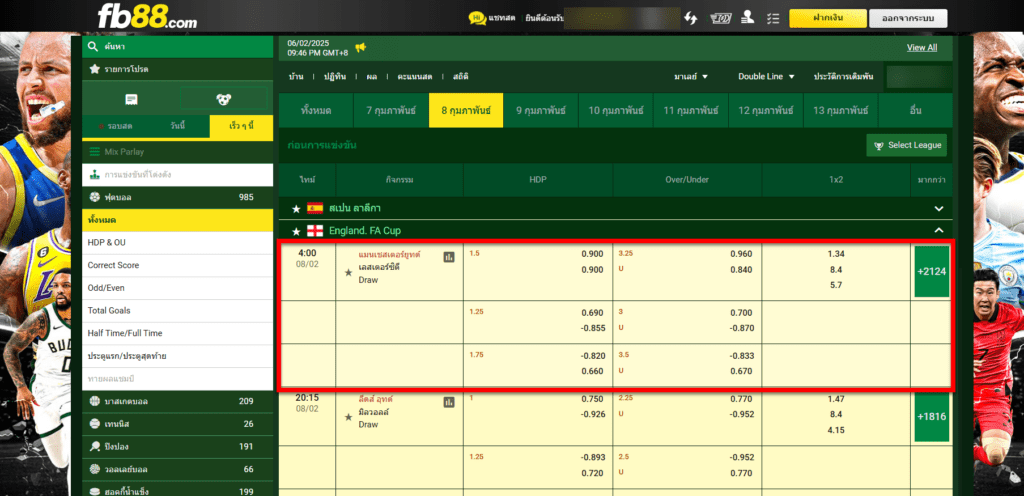
Task: Click the ice hockey icon beside ฮอคกี้น้ำแข็ง
Action: [95, 491]
